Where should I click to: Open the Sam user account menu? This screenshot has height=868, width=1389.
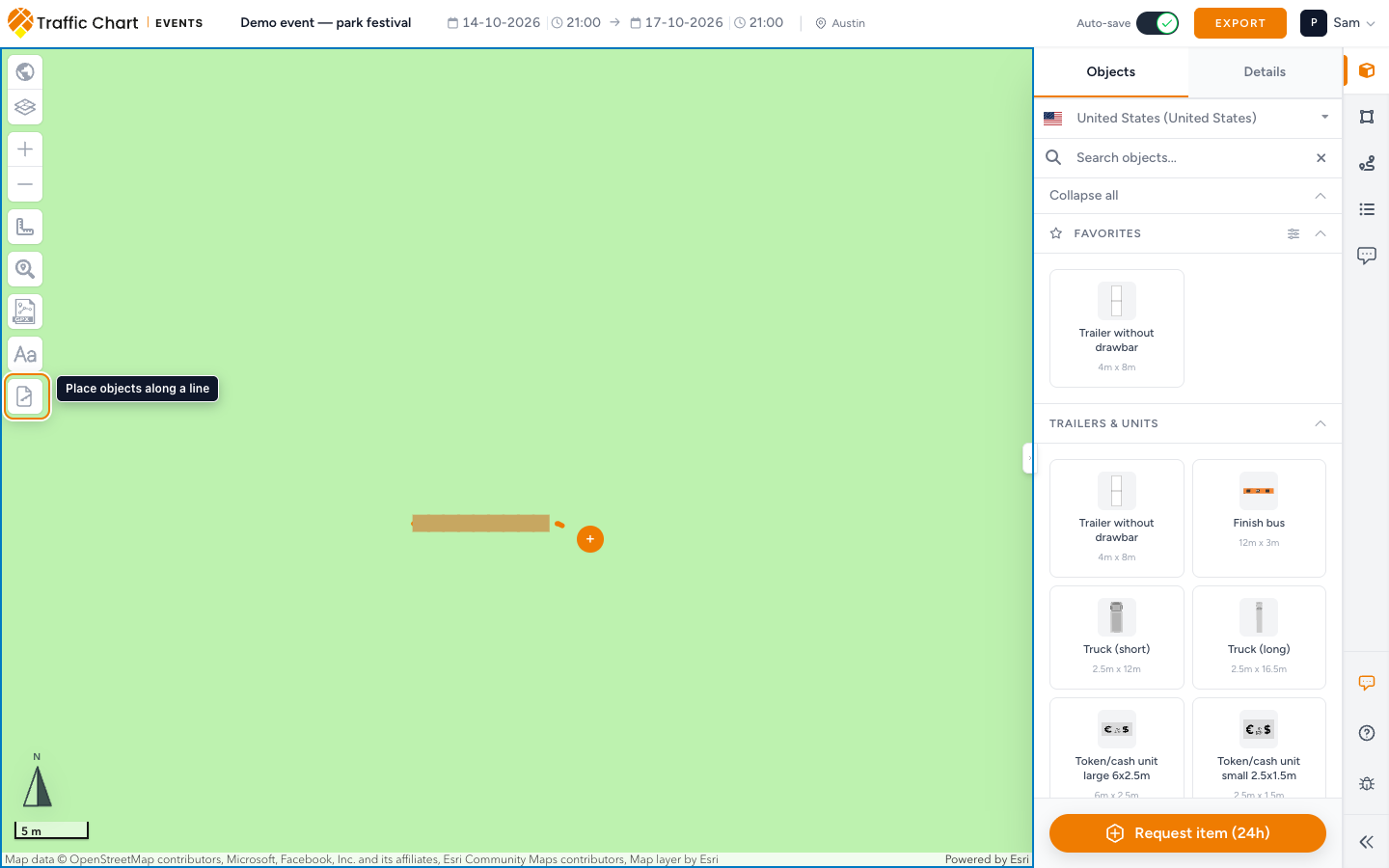click(x=1338, y=23)
